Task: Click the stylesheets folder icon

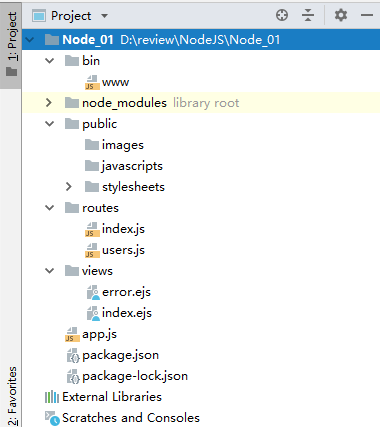Action: pos(92,187)
